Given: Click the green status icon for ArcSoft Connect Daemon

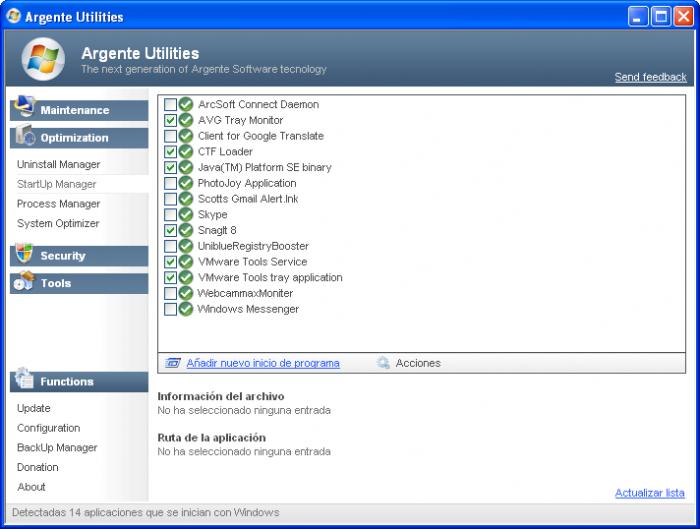Looking at the screenshot, I should [186, 104].
